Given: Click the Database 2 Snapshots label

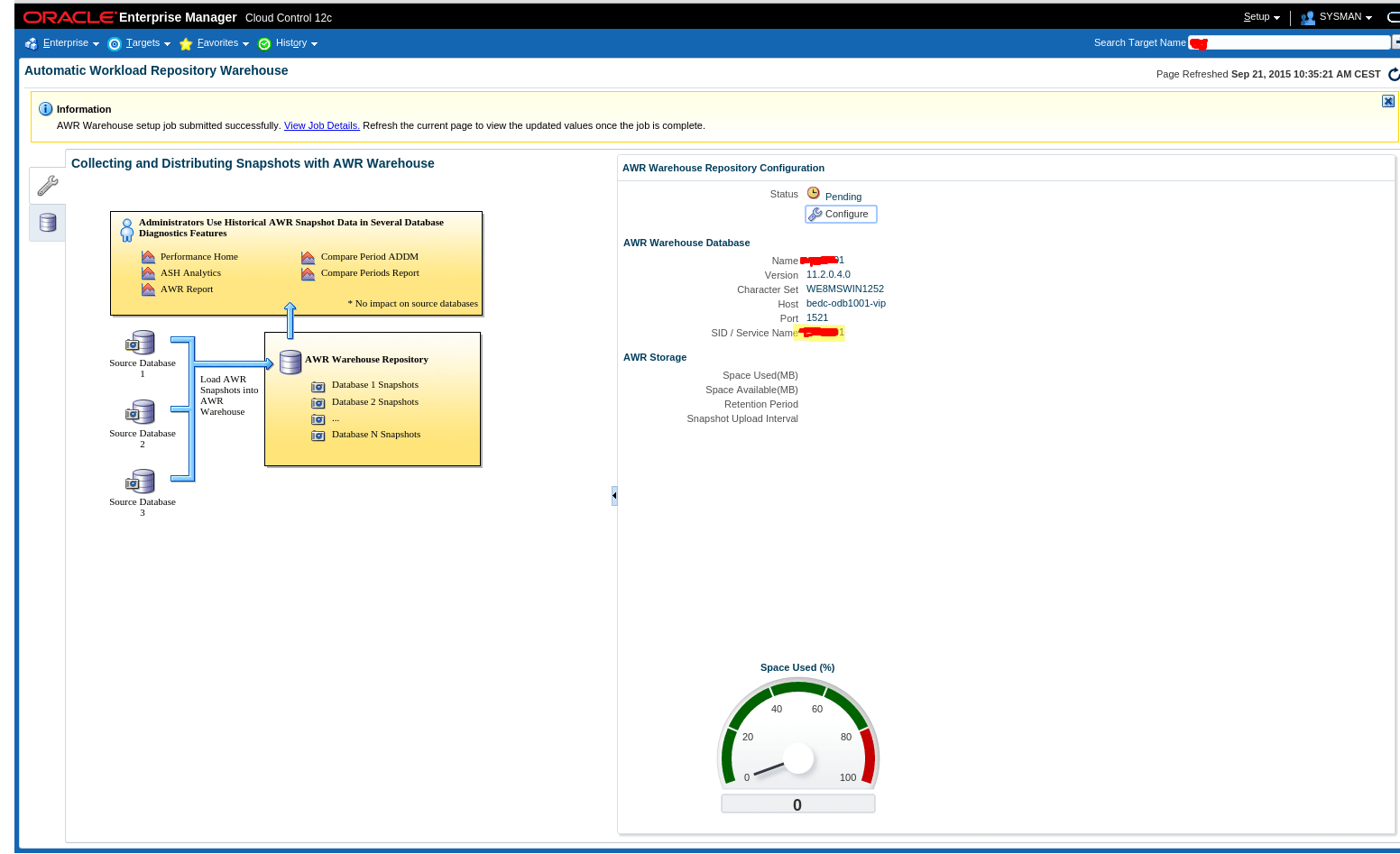Looking at the screenshot, I should coord(375,402).
